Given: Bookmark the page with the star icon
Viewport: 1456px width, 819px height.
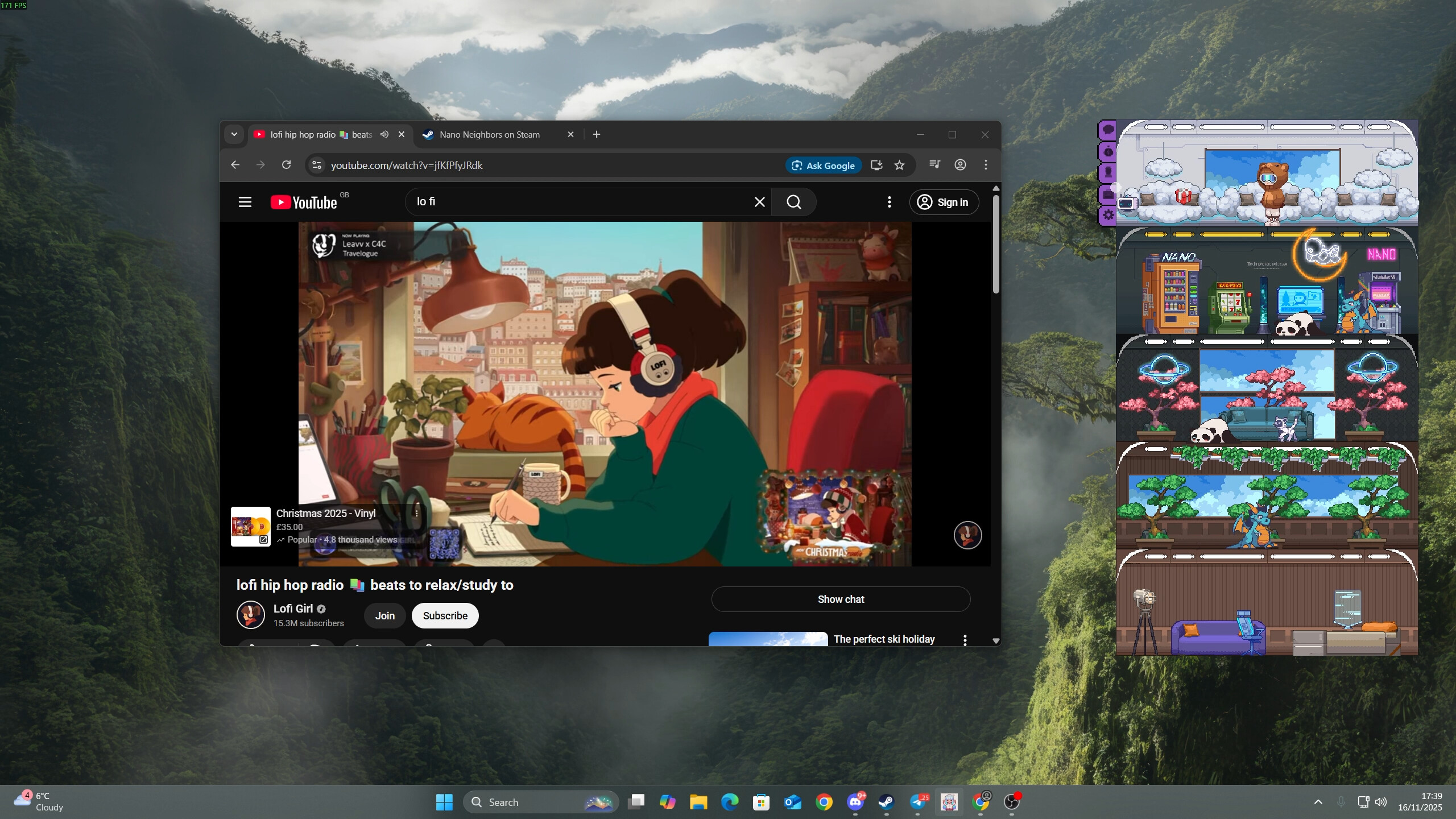Looking at the screenshot, I should click(899, 165).
